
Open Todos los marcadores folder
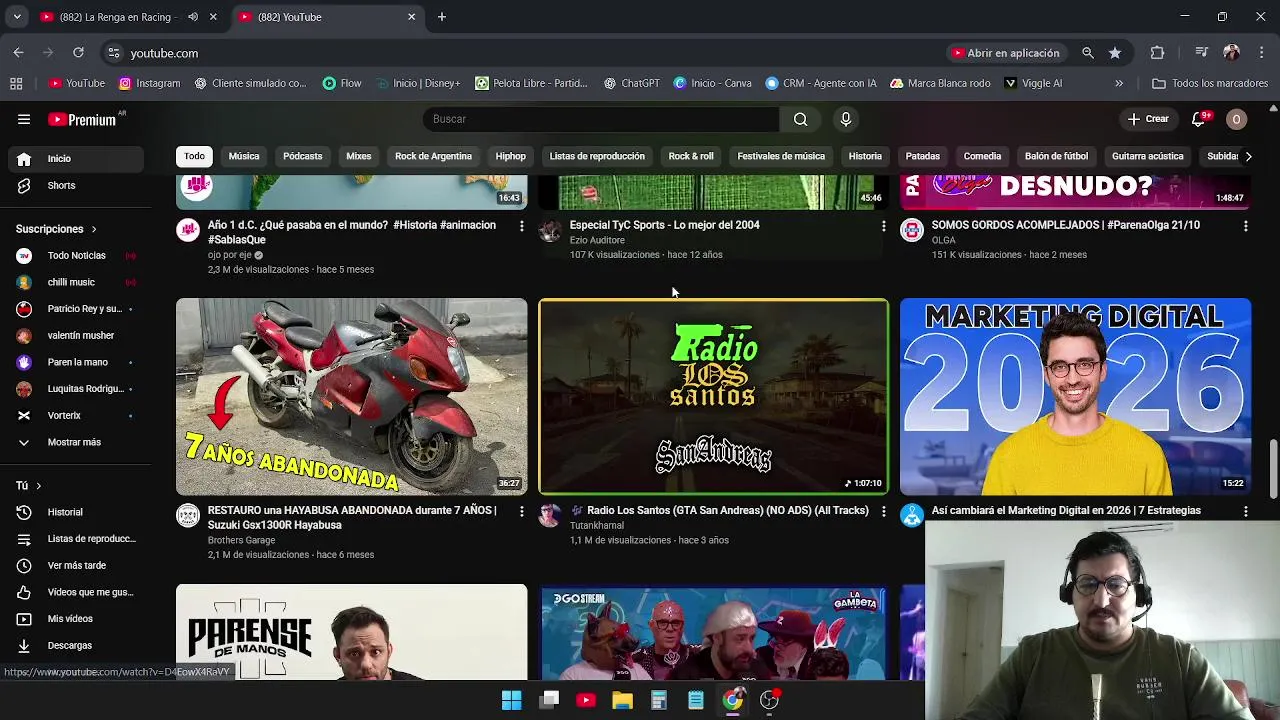[1210, 83]
